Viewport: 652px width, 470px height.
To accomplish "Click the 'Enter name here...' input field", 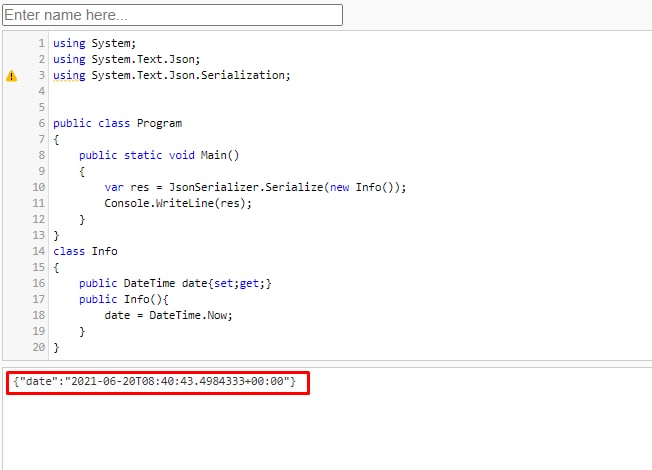I will pos(173,15).
